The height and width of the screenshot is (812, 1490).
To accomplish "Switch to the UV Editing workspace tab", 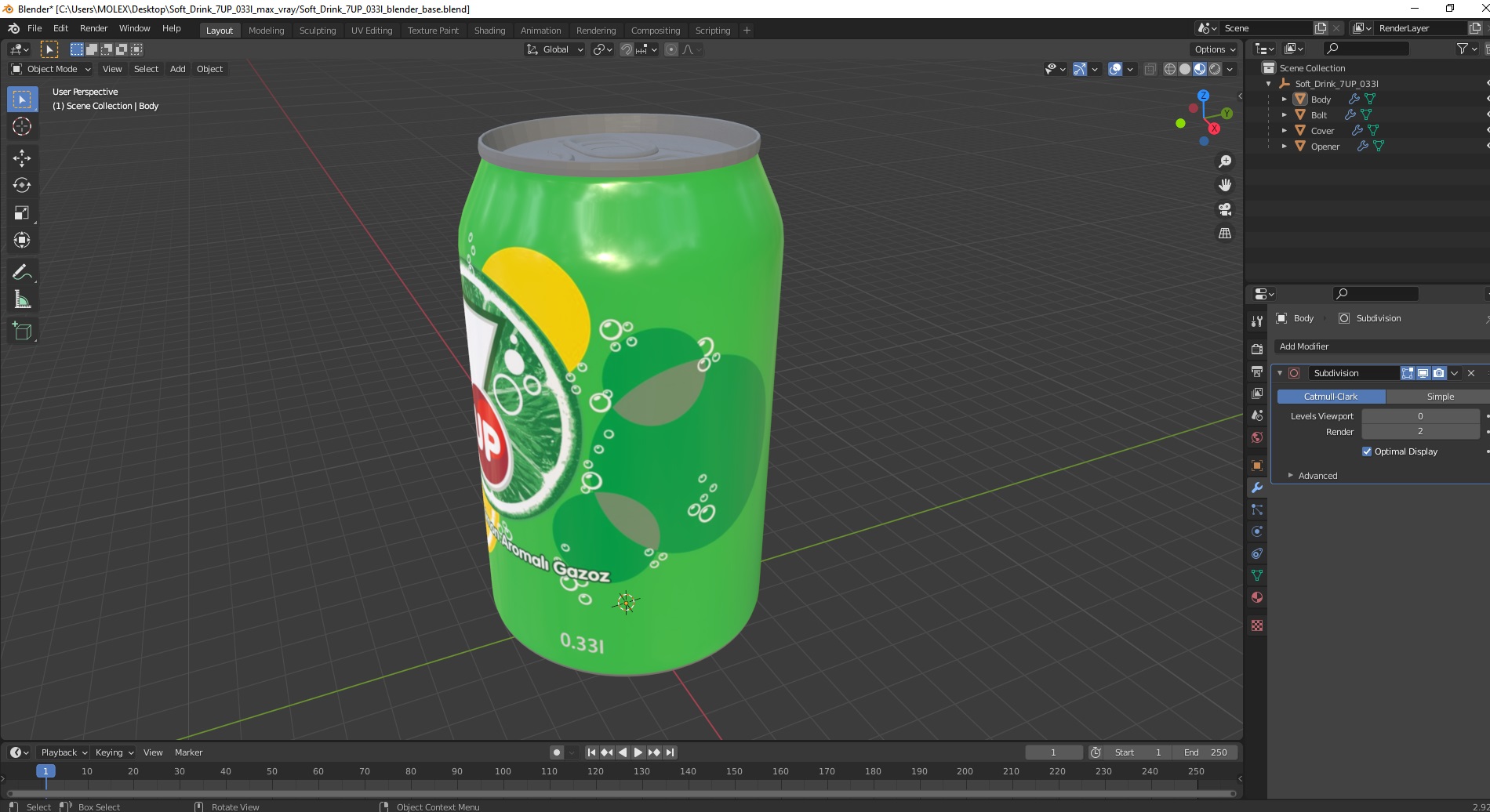I will click(372, 31).
